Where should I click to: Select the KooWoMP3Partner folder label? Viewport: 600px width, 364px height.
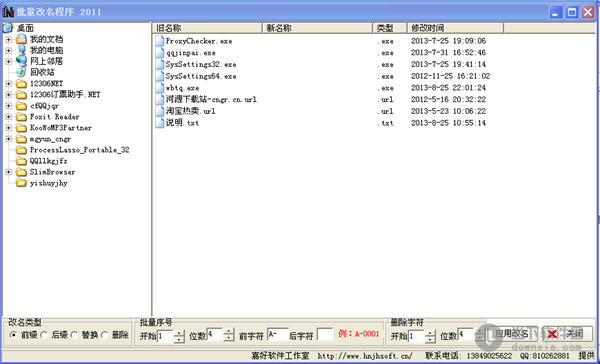[x=61, y=128]
